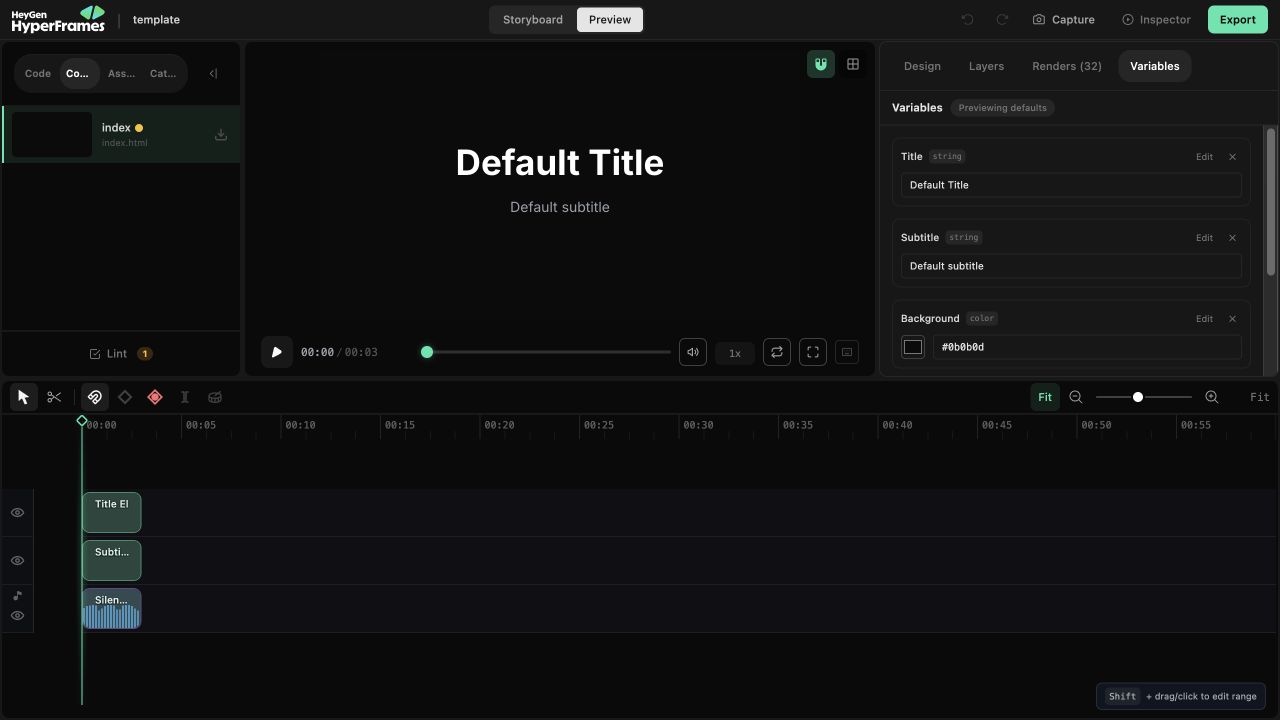Viewport: 1280px width, 720px height.
Task: Collapse the left sidebar panel
Action: 213,73
